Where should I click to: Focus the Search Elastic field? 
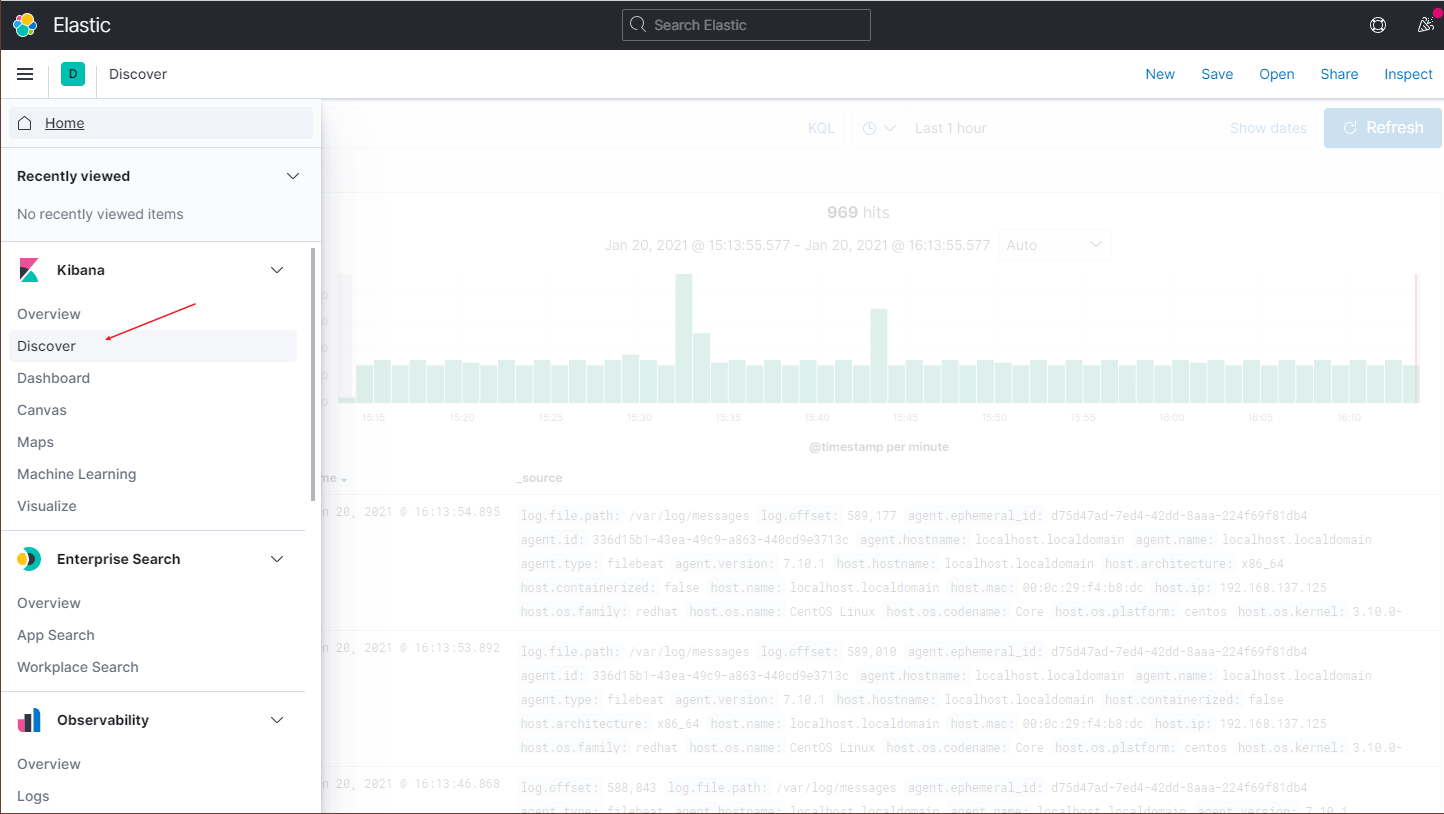(x=746, y=25)
